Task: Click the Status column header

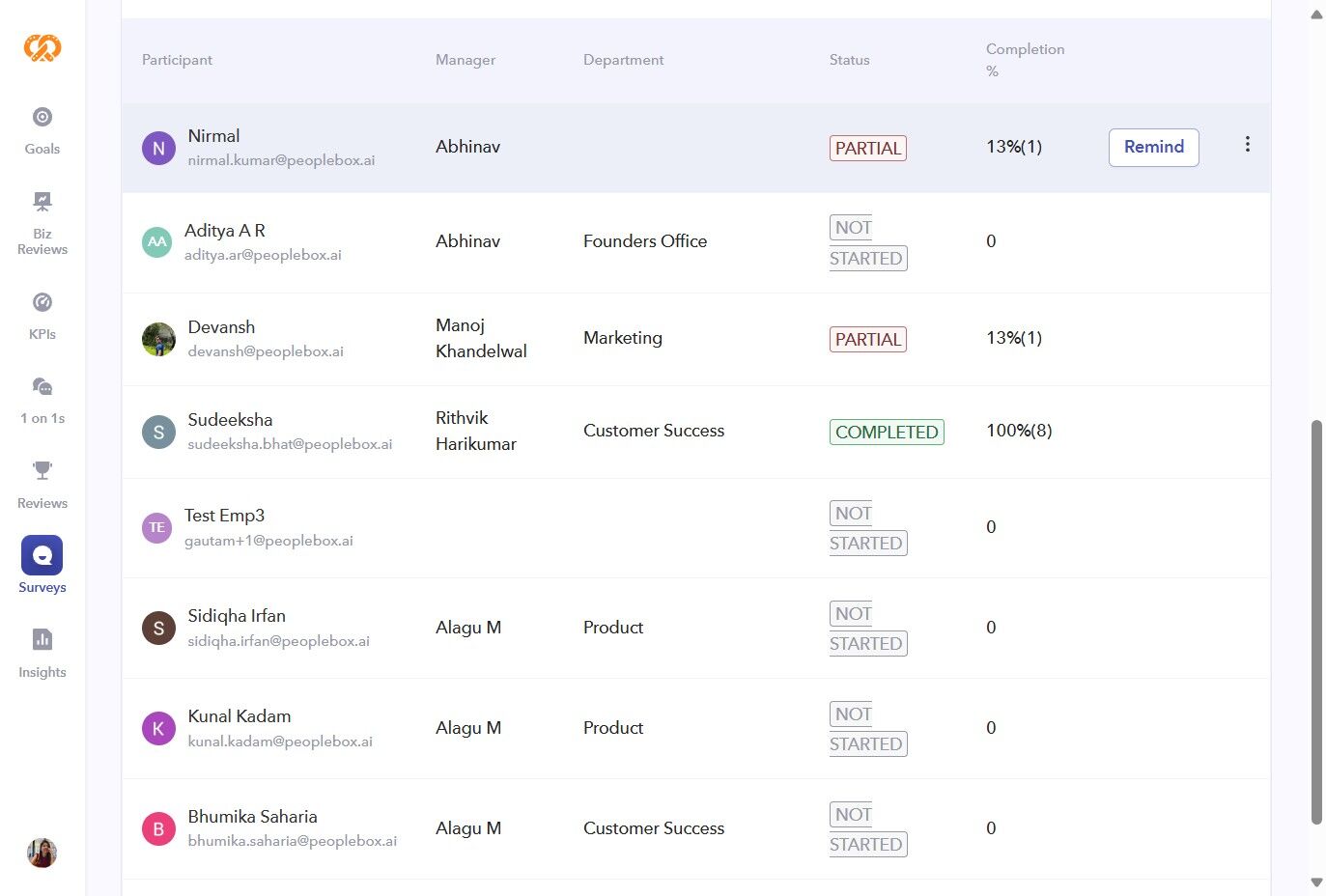Action: 849,60
